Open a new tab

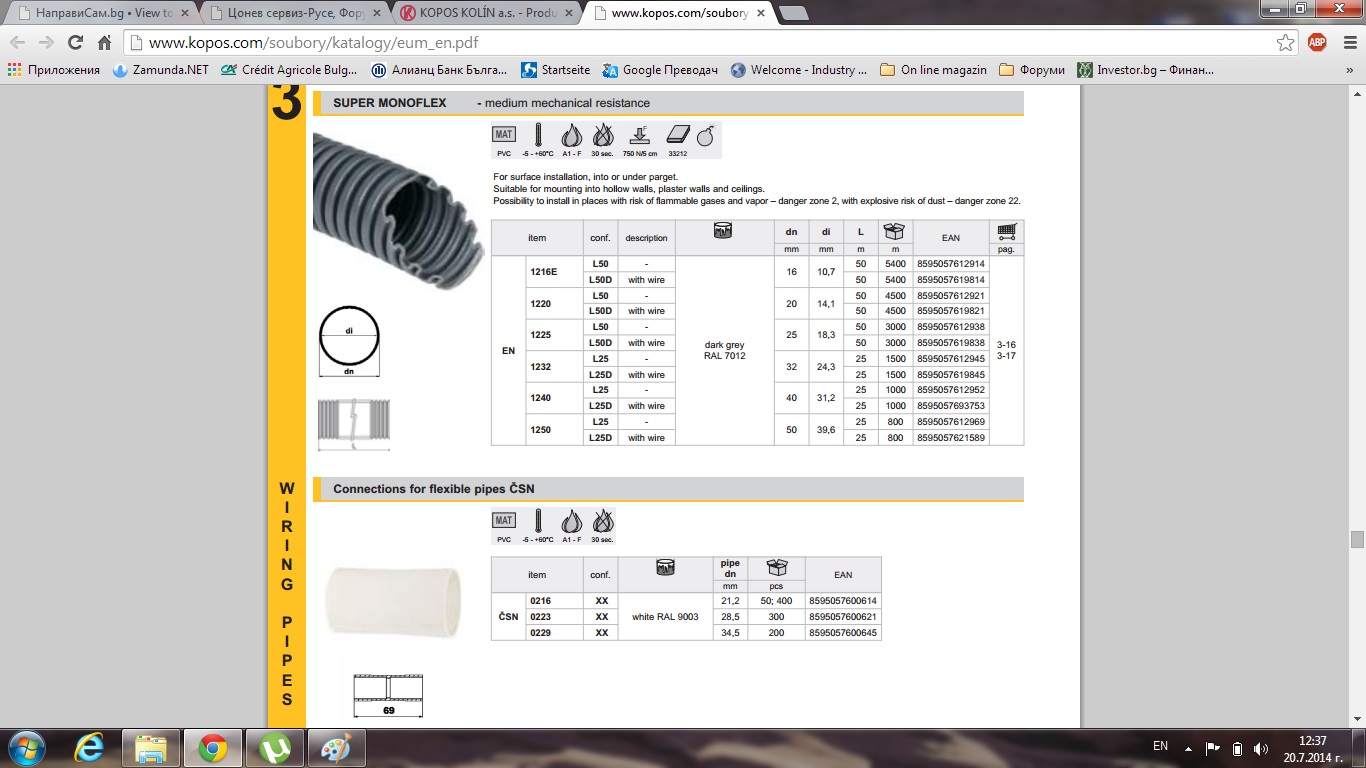[793, 14]
